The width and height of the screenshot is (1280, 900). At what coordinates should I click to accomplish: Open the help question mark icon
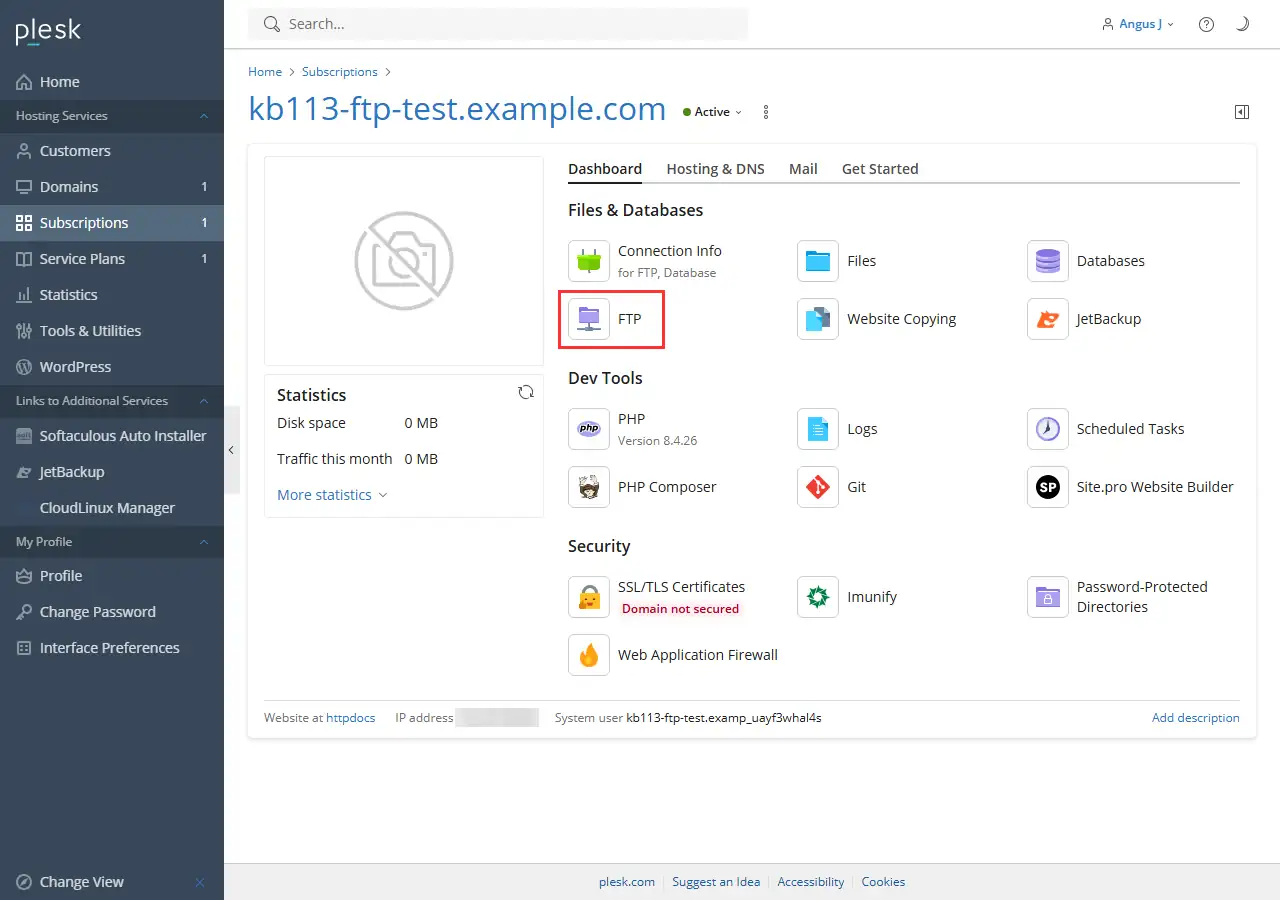[1207, 24]
